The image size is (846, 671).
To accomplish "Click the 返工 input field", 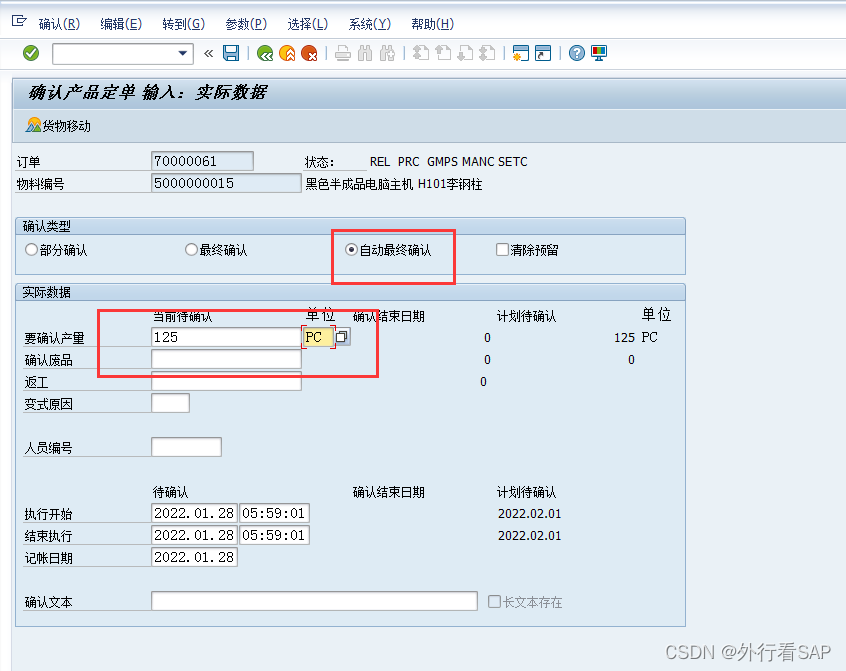I will (x=226, y=381).
